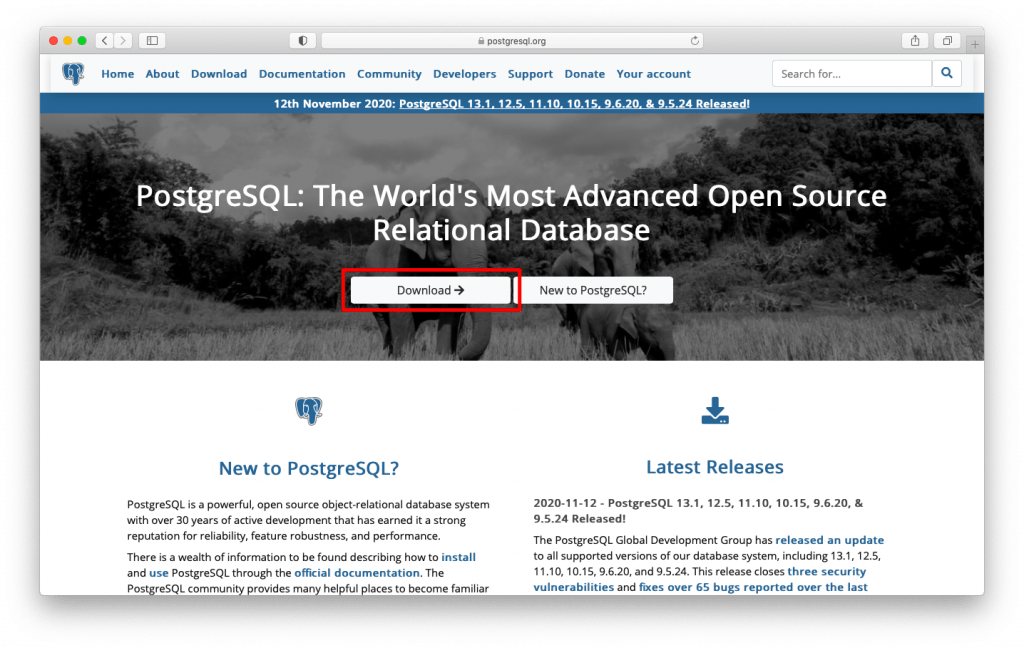Screen dimensions: 1024x648
Task: Open the Documentation nav item
Action: click(302, 74)
